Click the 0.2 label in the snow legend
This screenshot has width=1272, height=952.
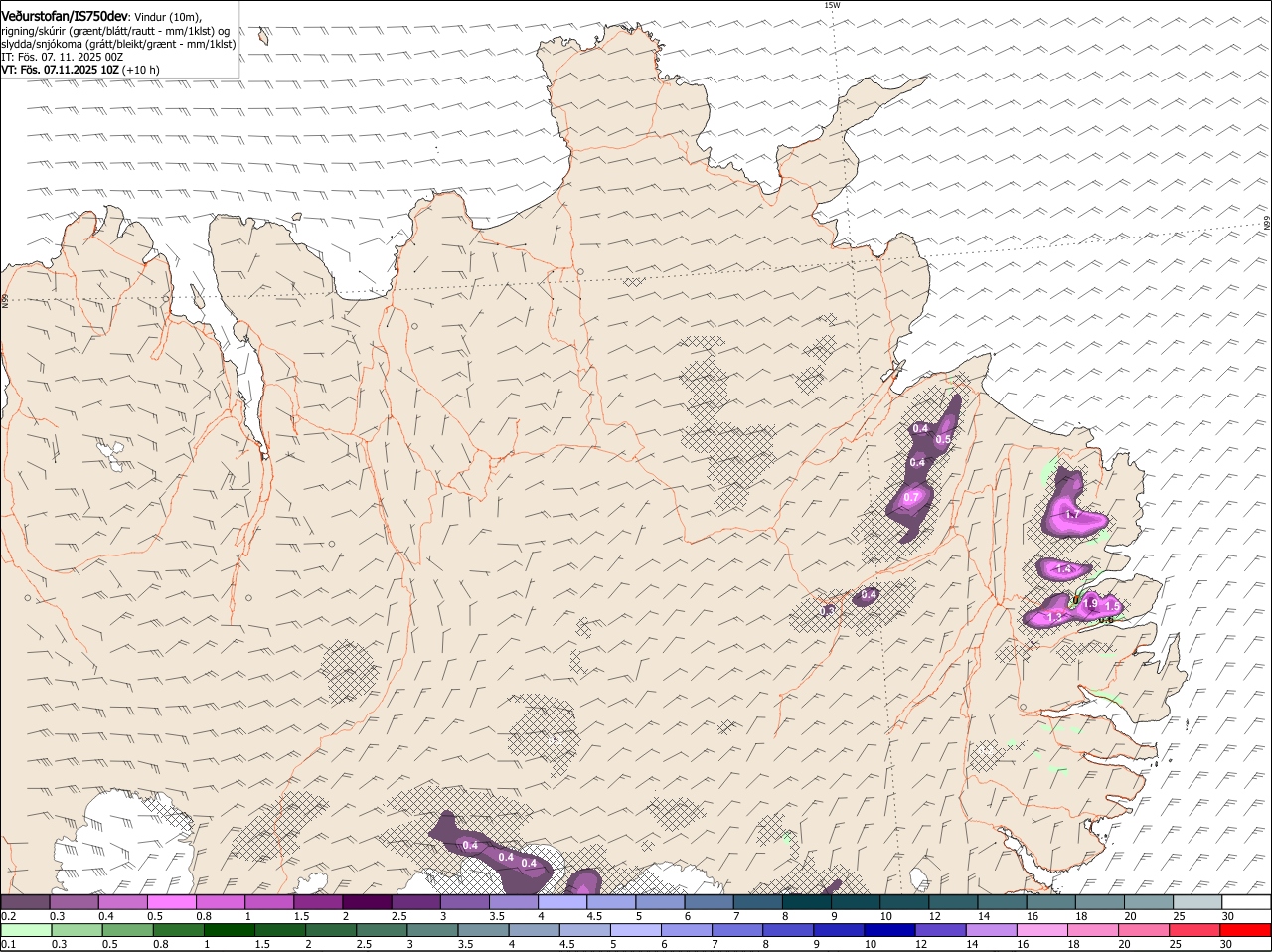[7, 916]
